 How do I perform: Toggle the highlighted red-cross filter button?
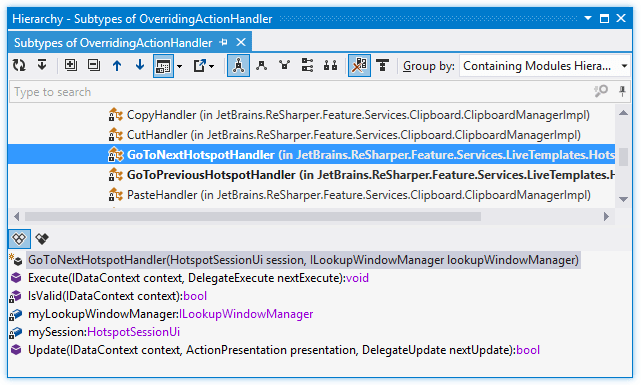coord(359,66)
